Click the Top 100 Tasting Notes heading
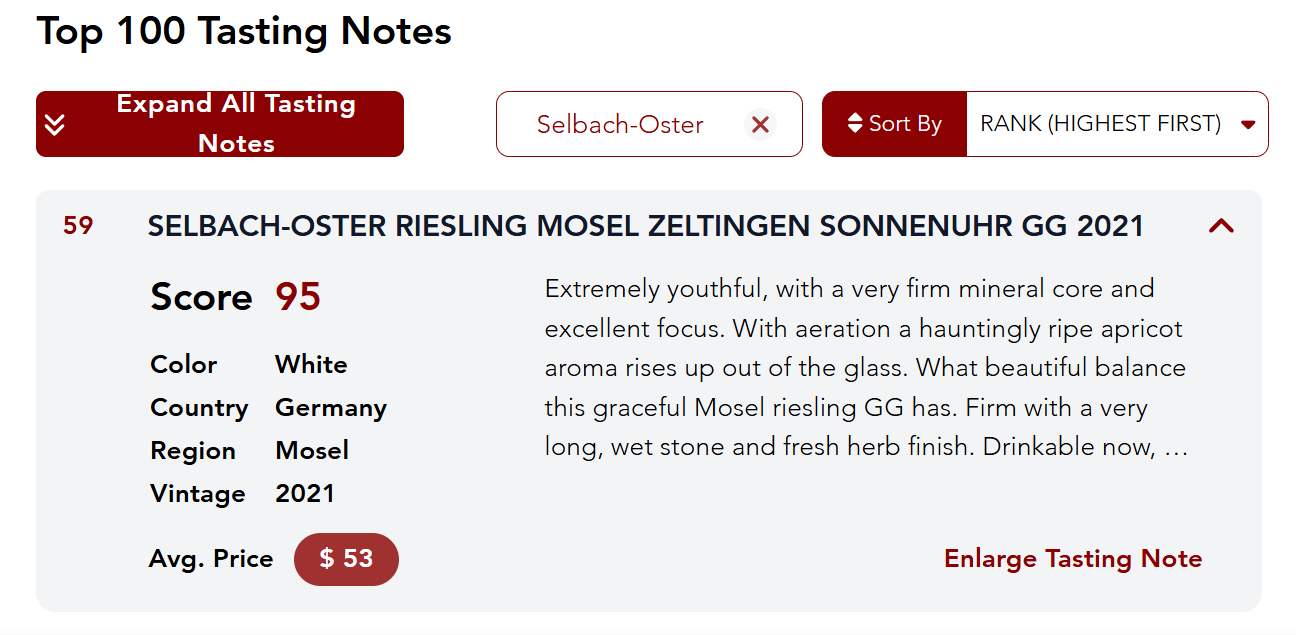This screenshot has width=1296, height=635. [x=244, y=31]
